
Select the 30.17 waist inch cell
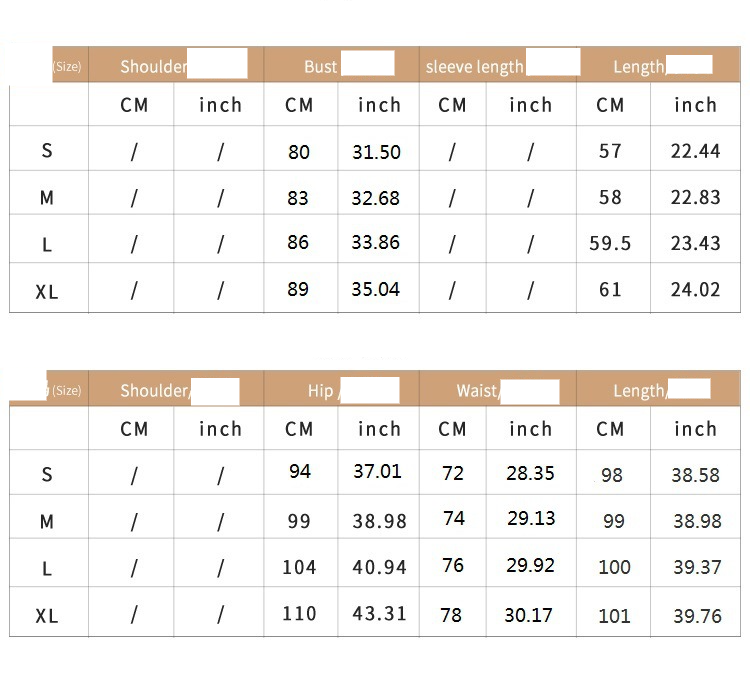[x=529, y=615]
